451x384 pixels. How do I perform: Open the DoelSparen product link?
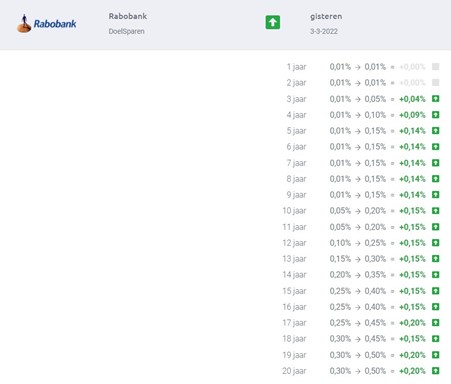click(126, 31)
